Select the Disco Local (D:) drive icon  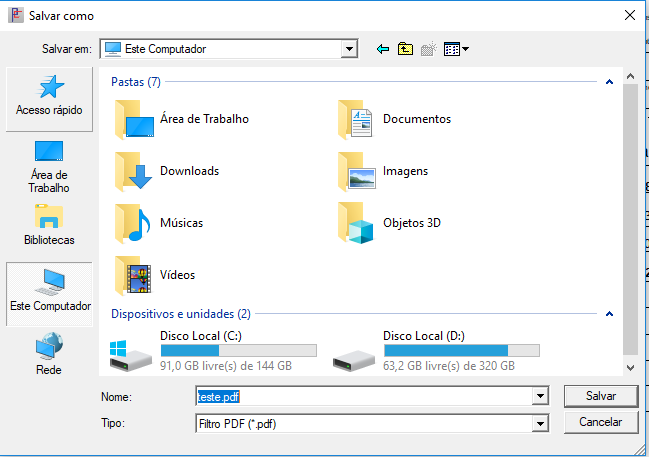click(354, 361)
